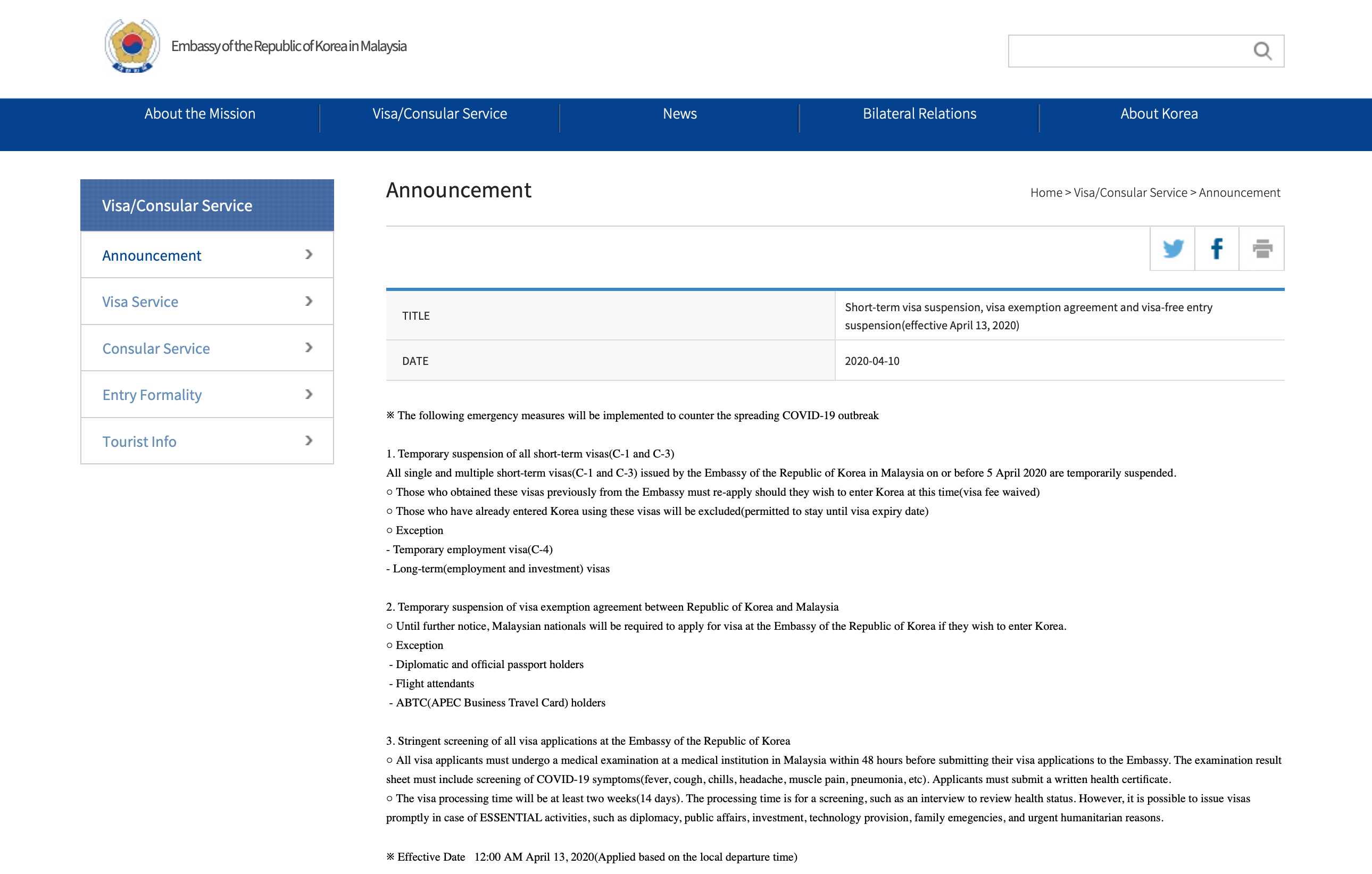The width and height of the screenshot is (1372, 874).
Task: Click heading '2. Temporary suspension of visa exemption agreement'
Action: click(x=612, y=607)
